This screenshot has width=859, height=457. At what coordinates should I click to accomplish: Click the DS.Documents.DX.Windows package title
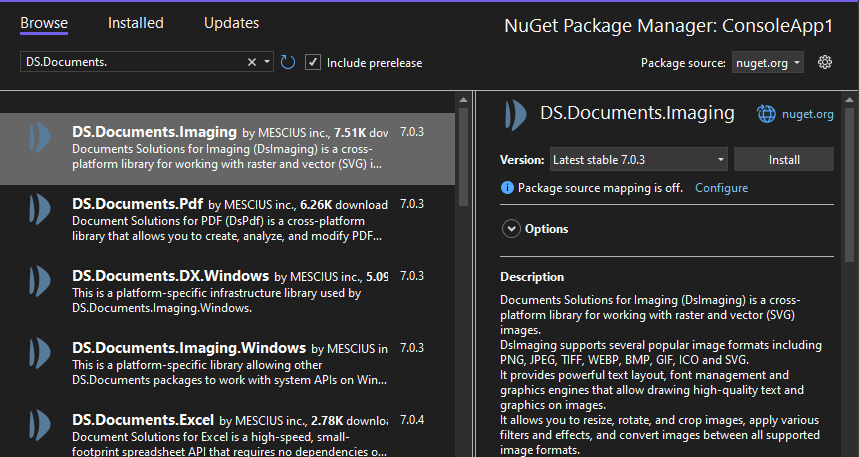(x=170, y=276)
